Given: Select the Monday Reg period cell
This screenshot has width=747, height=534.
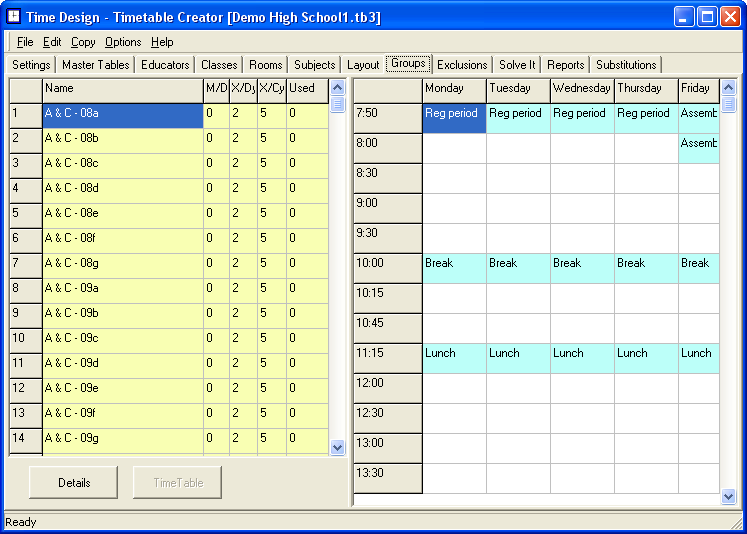Looking at the screenshot, I should (454, 118).
